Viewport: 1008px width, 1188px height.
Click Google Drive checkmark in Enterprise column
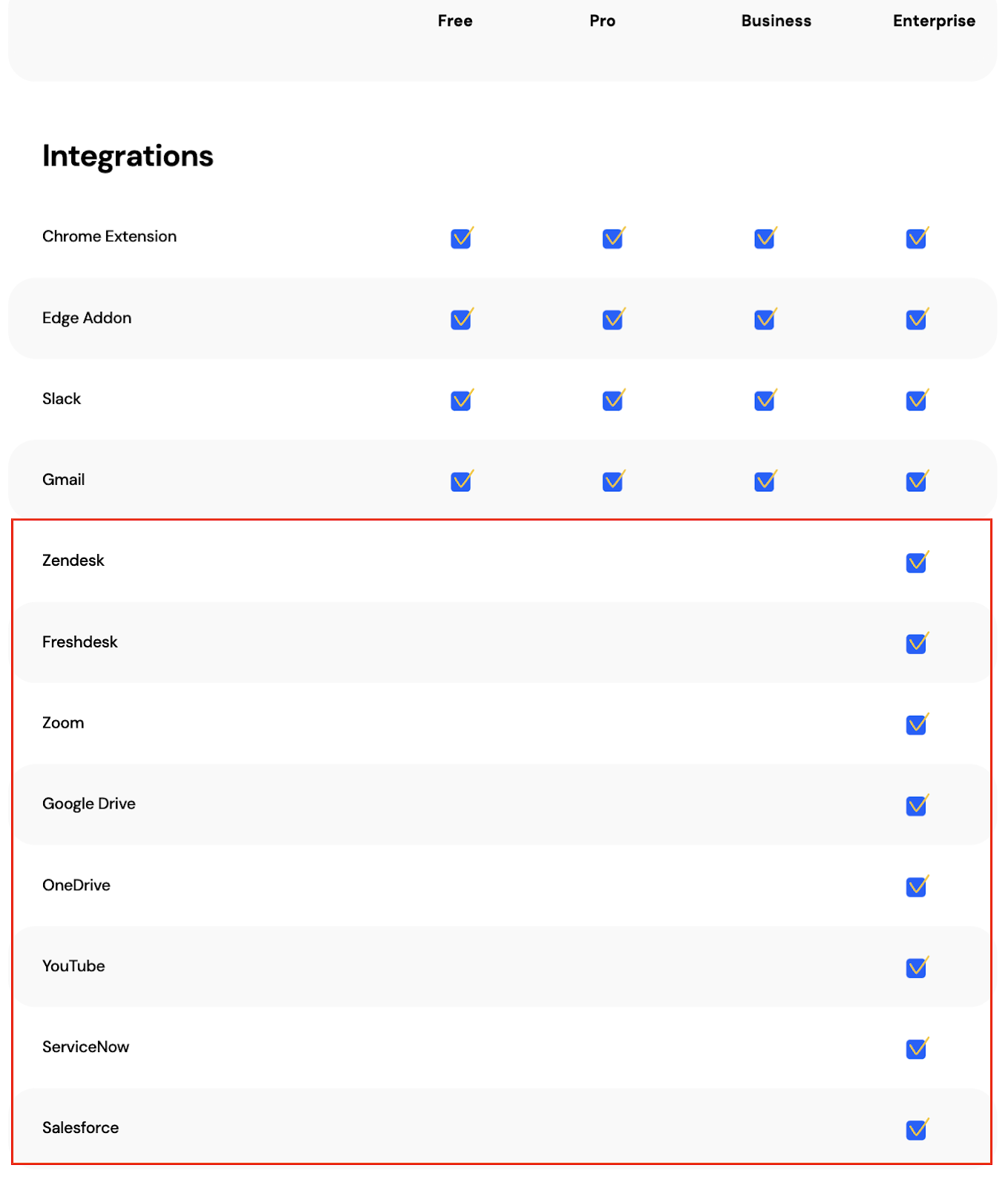click(917, 805)
